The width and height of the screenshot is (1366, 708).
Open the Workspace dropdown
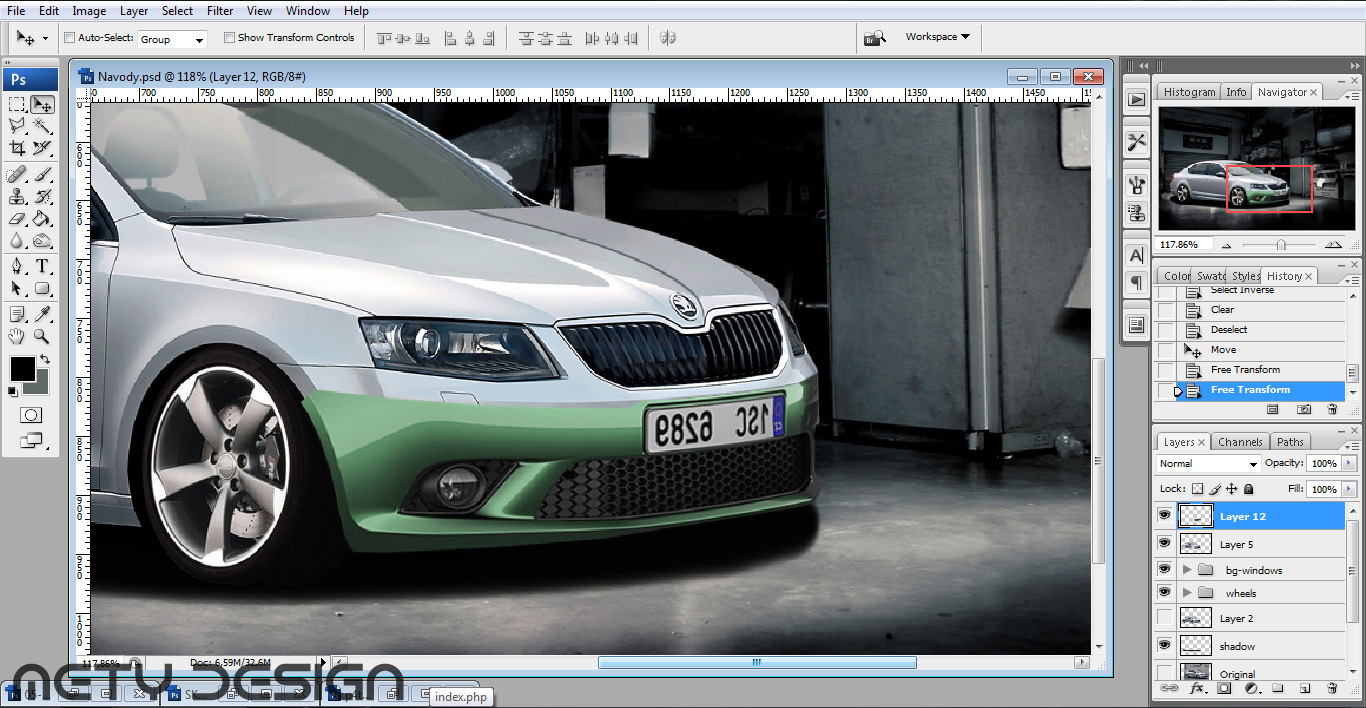[938, 37]
